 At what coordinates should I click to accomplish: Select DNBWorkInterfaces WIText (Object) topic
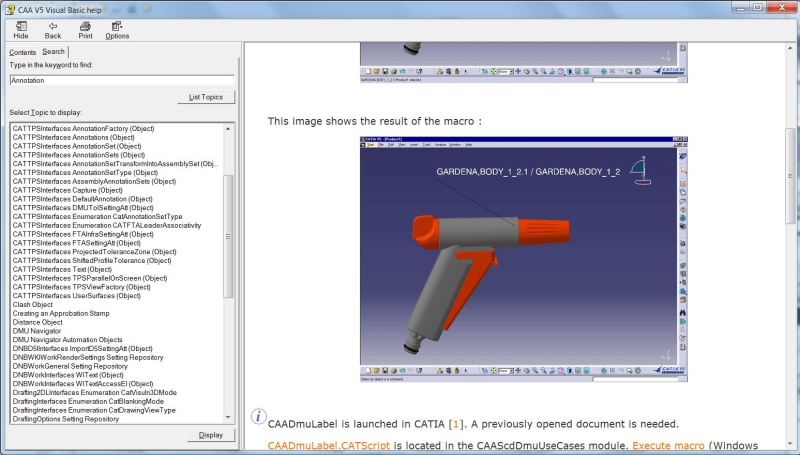pyautogui.click(x=68, y=375)
